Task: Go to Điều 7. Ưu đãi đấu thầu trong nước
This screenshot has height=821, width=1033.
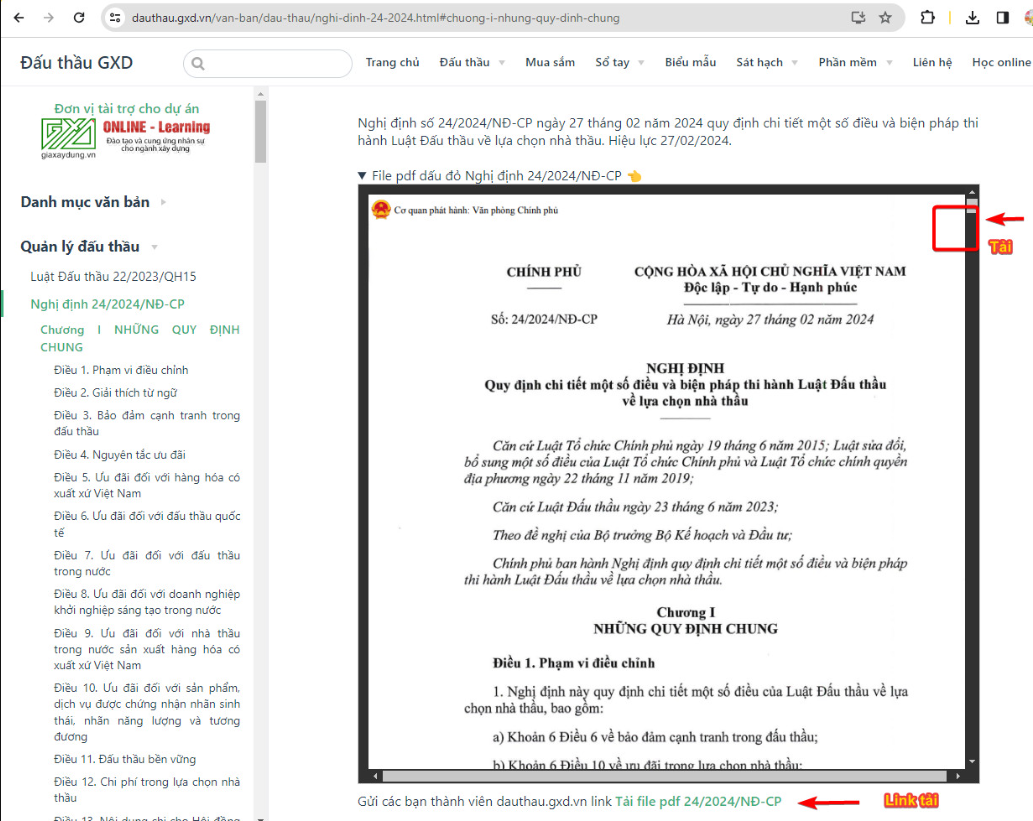Action: click(x=147, y=563)
